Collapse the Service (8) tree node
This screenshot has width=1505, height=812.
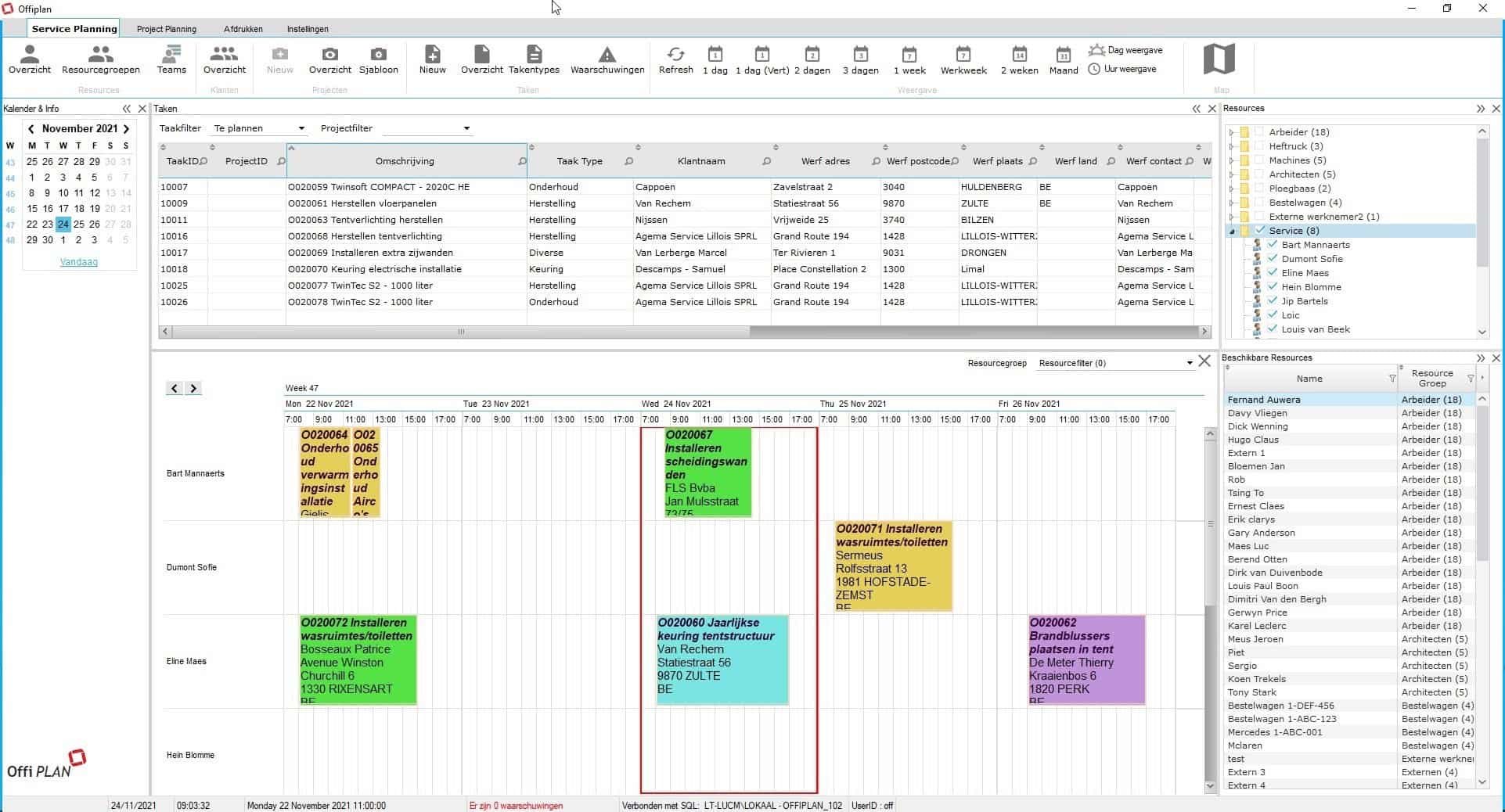pyautogui.click(x=1232, y=231)
